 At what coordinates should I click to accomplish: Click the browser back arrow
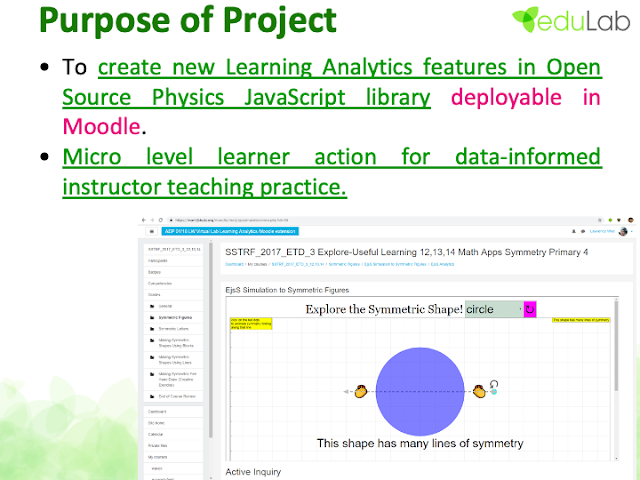144,220
